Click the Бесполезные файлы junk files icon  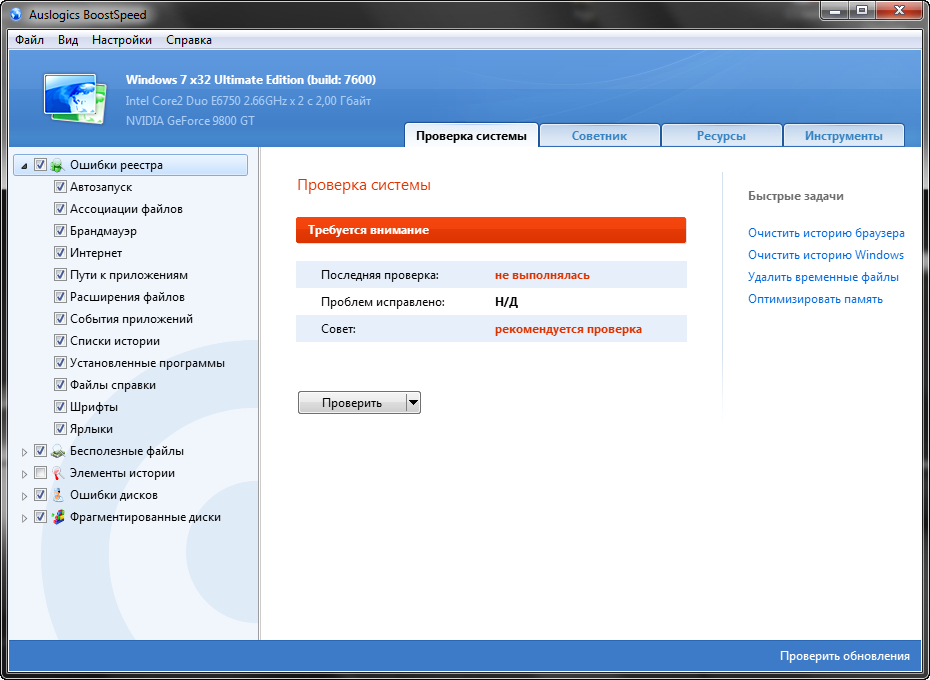(x=58, y=451)
